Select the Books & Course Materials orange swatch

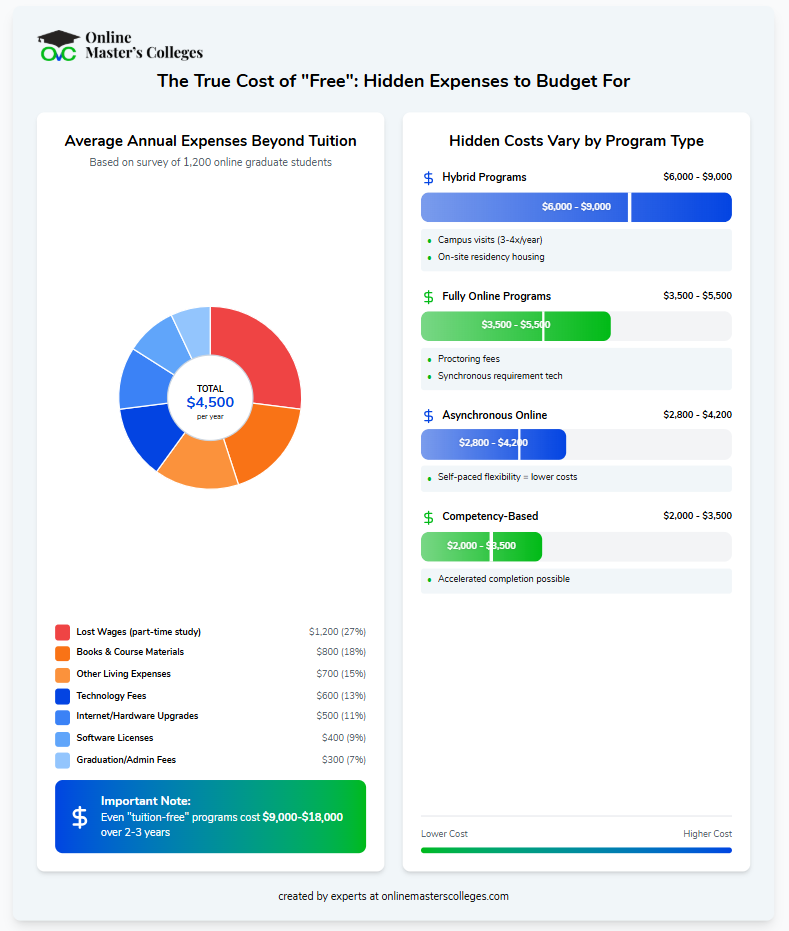(62, 653)
